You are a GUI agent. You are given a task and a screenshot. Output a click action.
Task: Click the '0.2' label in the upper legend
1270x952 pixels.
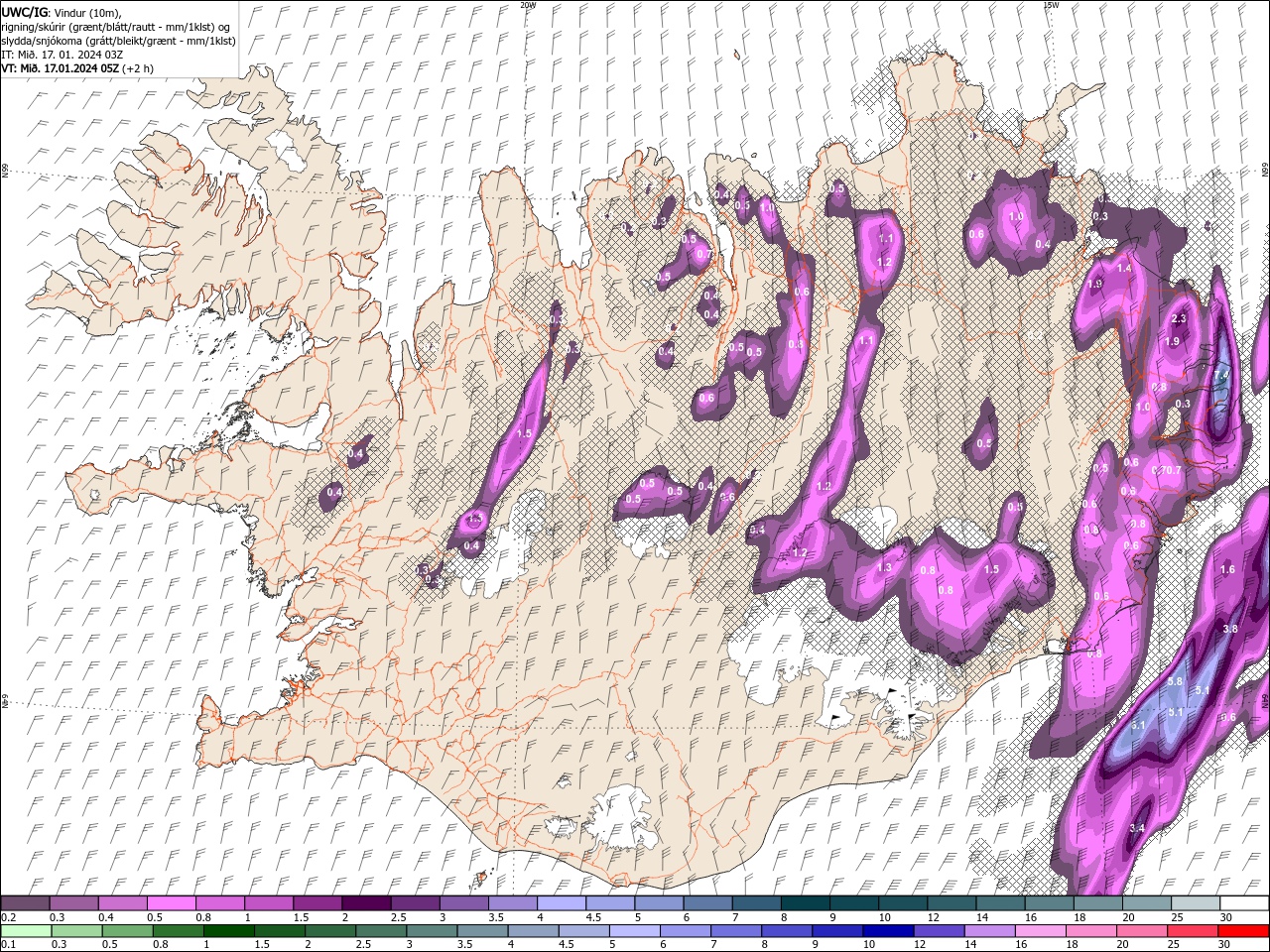point(9,917)
